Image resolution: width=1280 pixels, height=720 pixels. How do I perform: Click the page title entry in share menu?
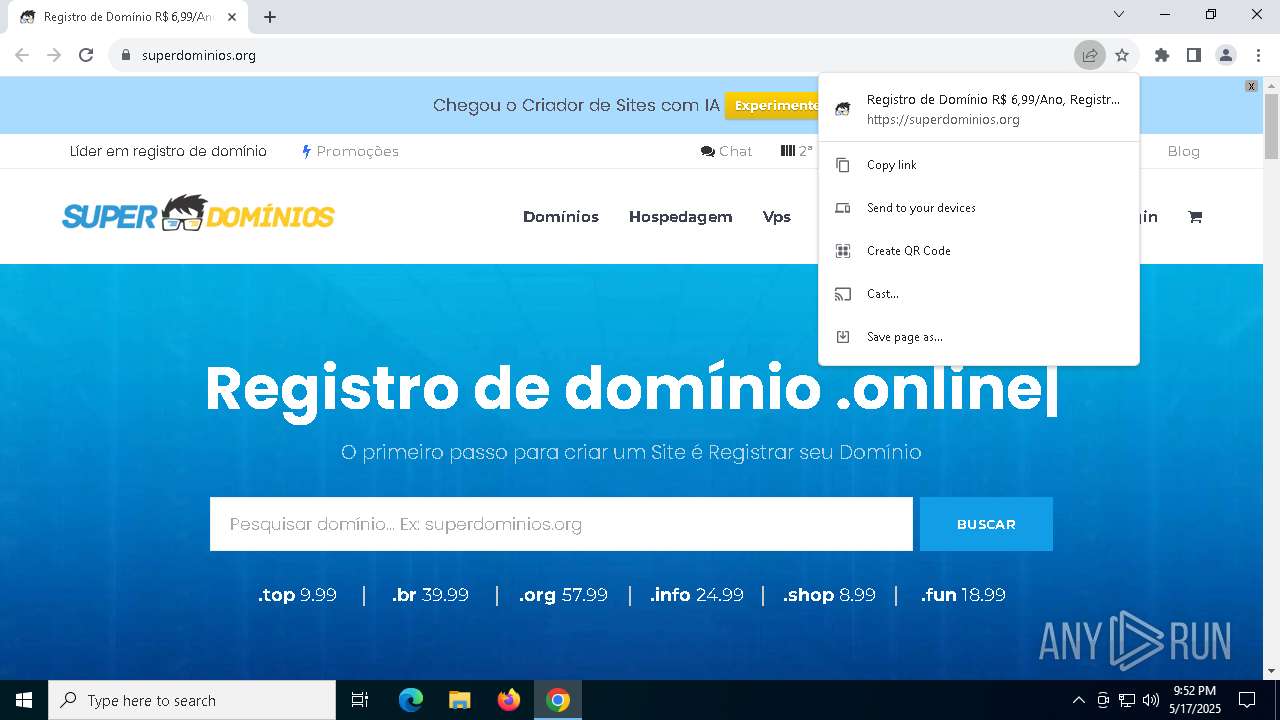[979, 109]
